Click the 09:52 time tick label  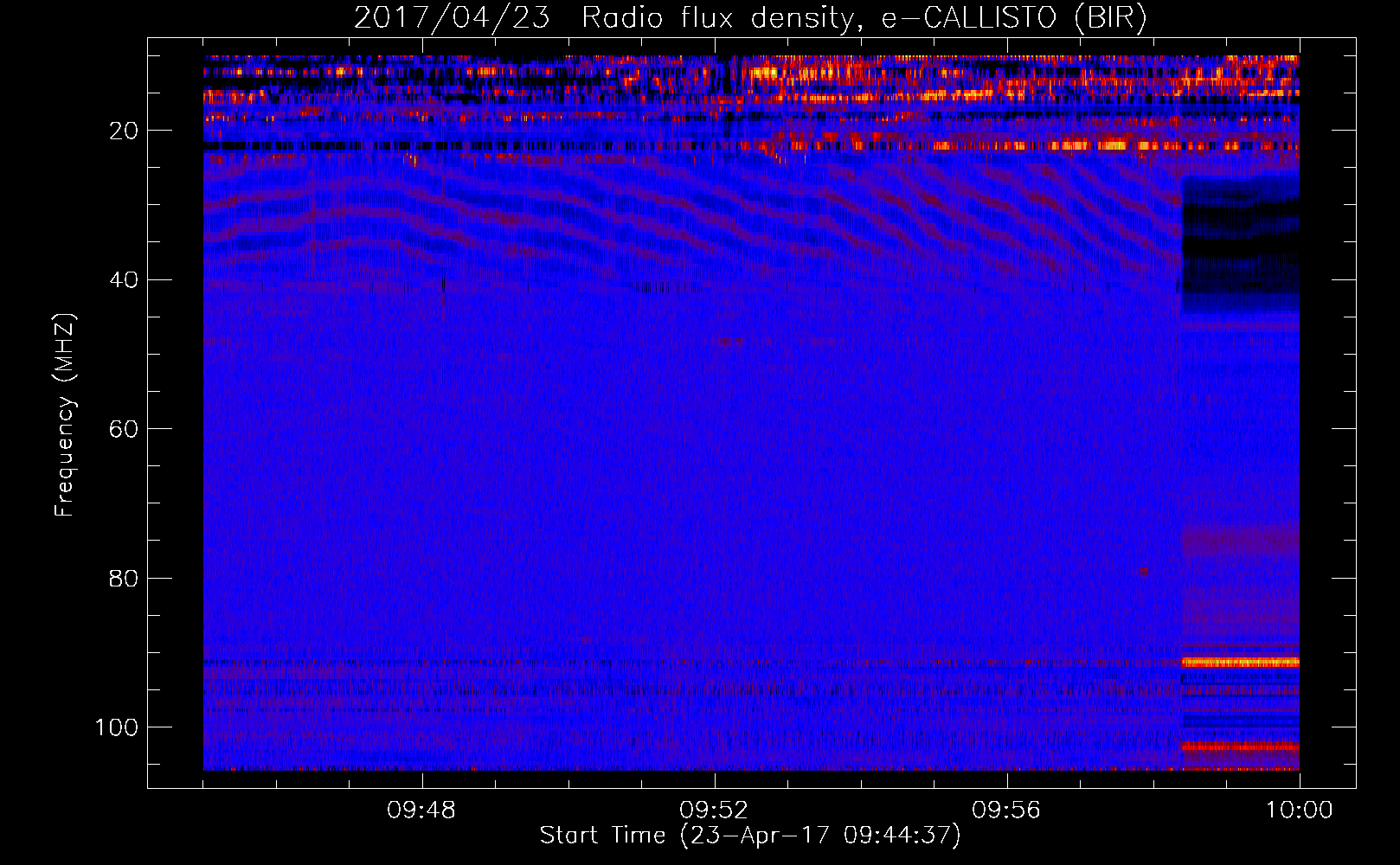pos(714,811)
